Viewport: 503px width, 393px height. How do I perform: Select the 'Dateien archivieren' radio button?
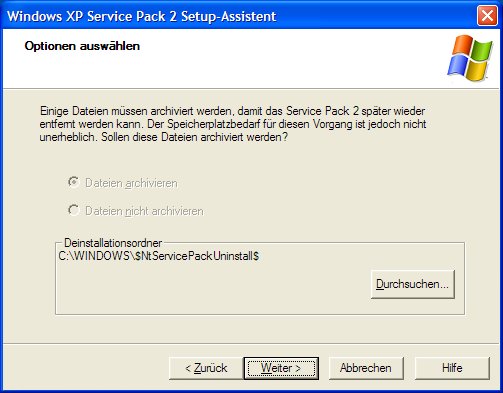pyautogui.click(x=74, y=182)
